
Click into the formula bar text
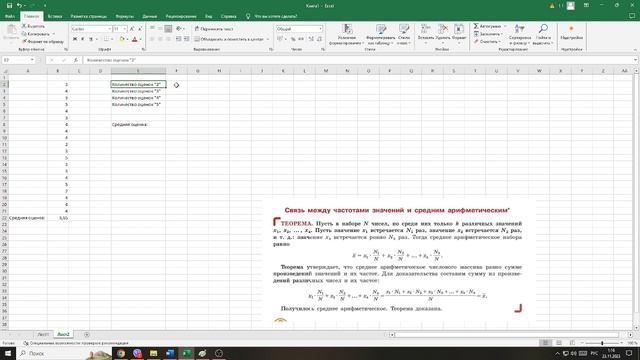point(358,60)
